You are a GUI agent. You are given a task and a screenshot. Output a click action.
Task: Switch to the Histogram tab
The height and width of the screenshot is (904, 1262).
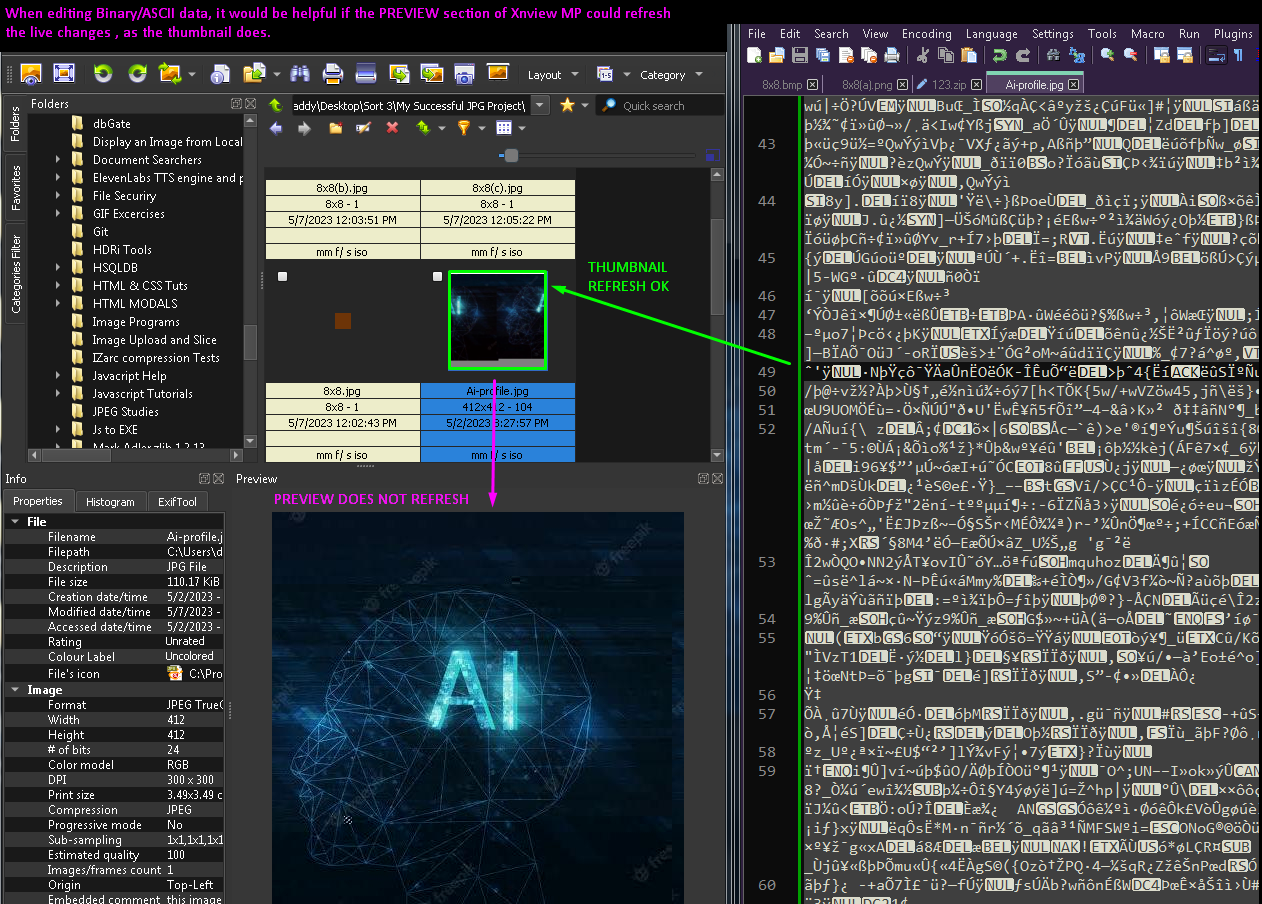(x=110, y=502)
